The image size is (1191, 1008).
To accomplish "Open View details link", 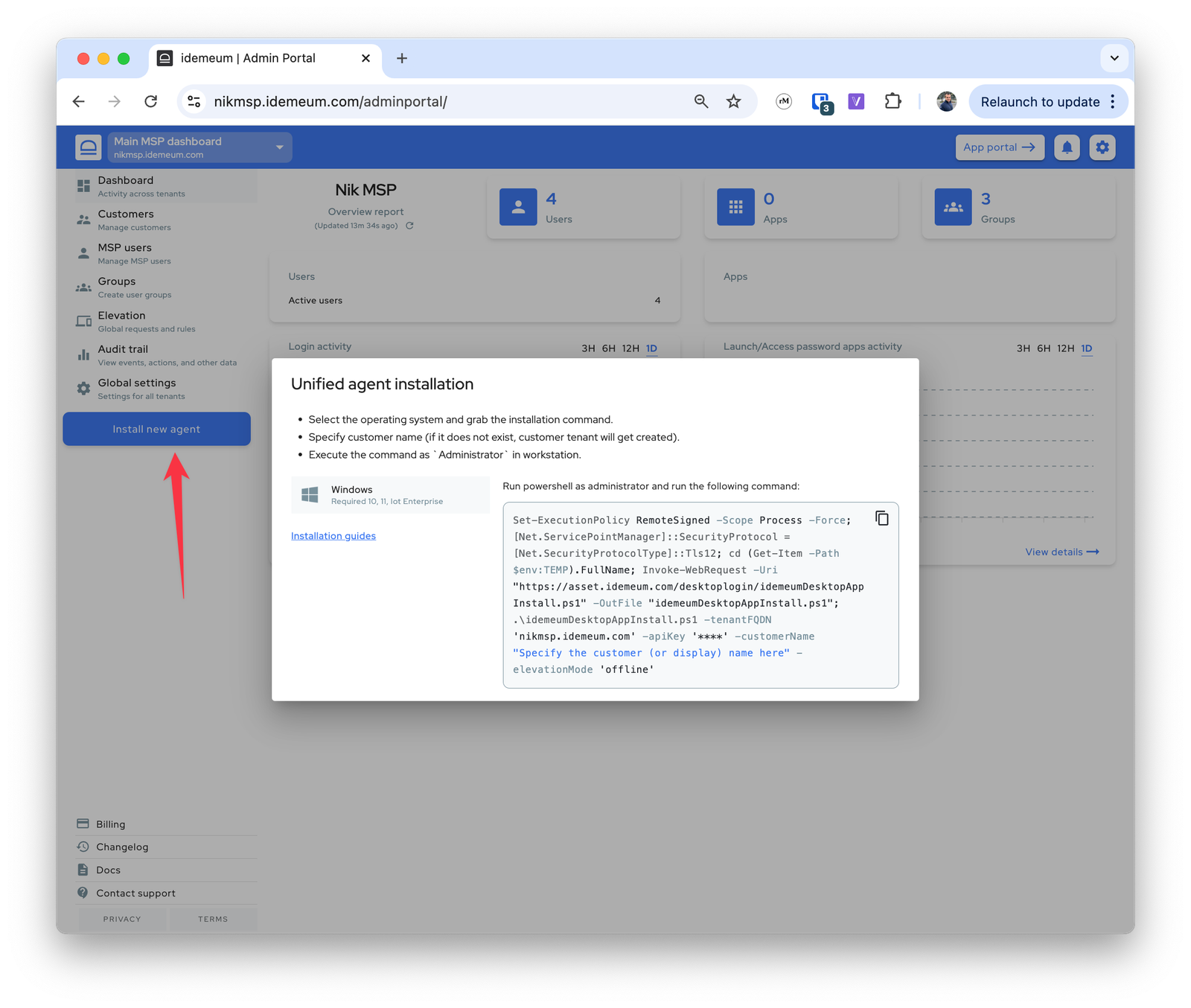I will [1062, 552].
